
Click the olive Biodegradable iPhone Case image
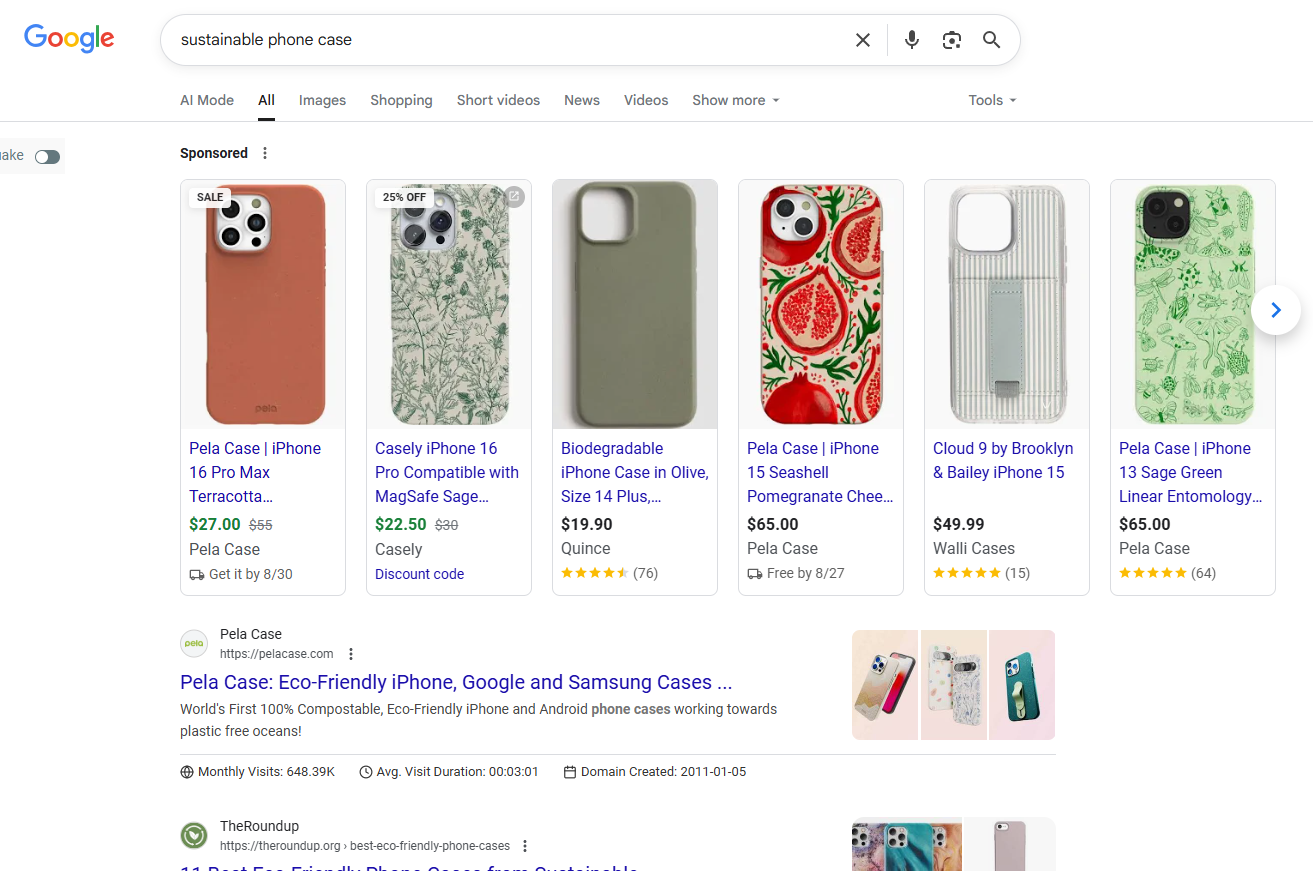coord(635,304)
